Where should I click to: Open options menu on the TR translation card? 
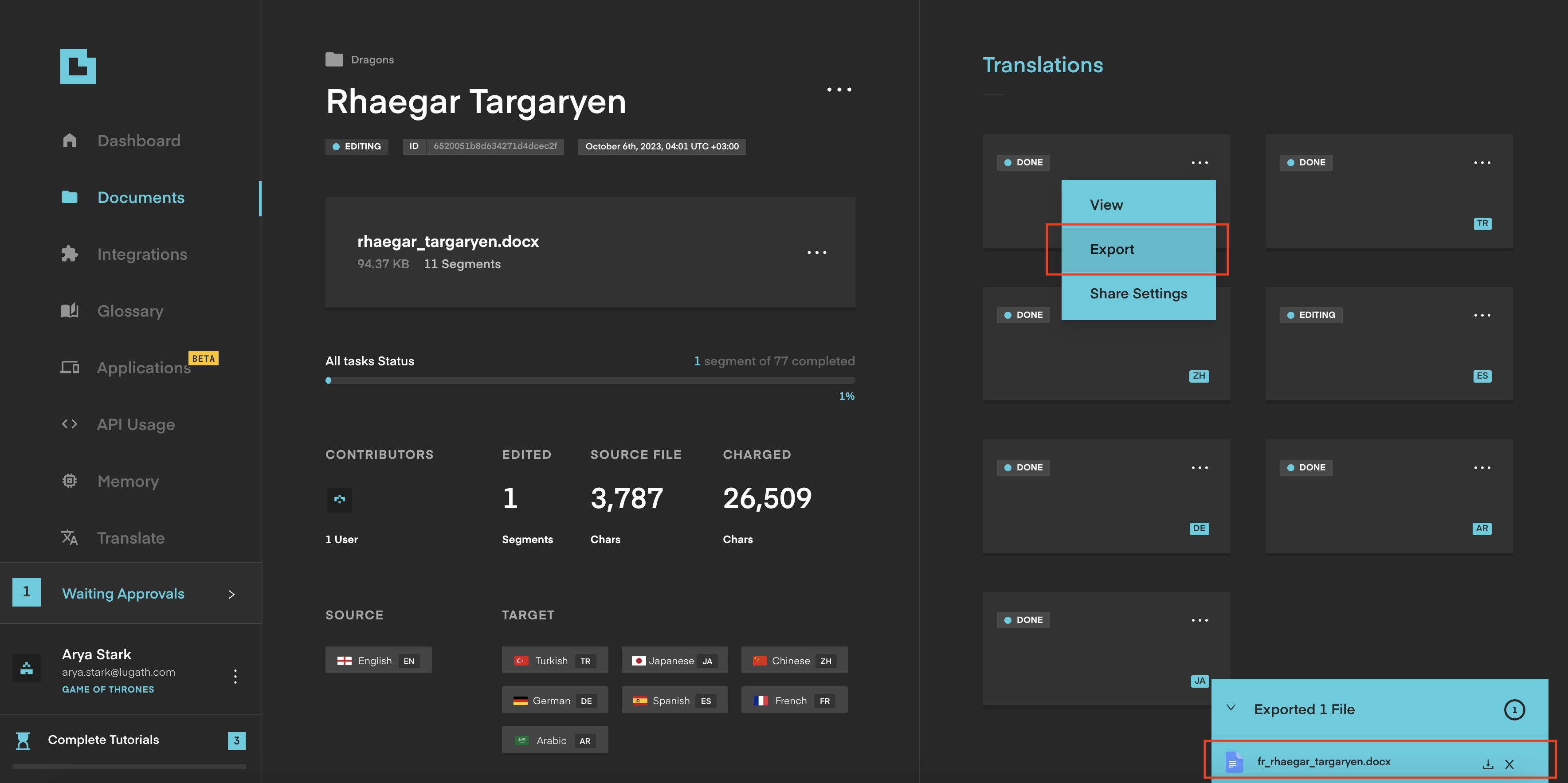1482,162
